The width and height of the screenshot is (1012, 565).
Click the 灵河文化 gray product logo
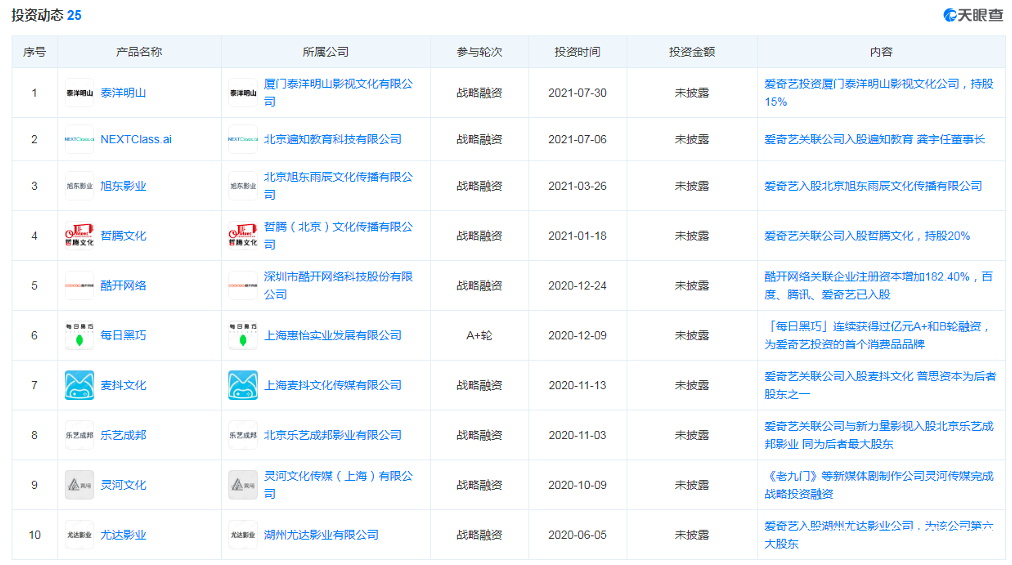(x=79, y=485)
